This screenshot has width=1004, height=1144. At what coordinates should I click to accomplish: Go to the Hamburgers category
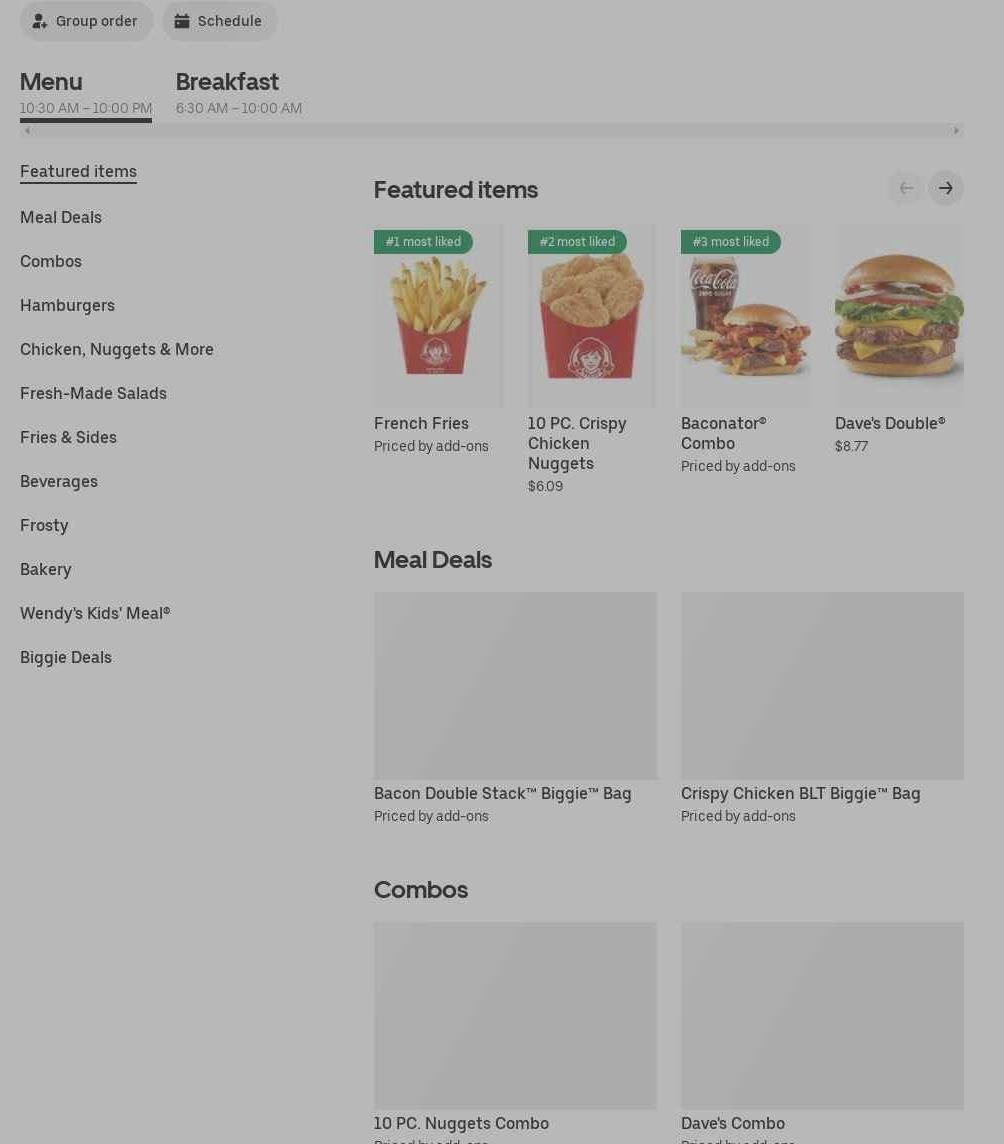(67, 306)
